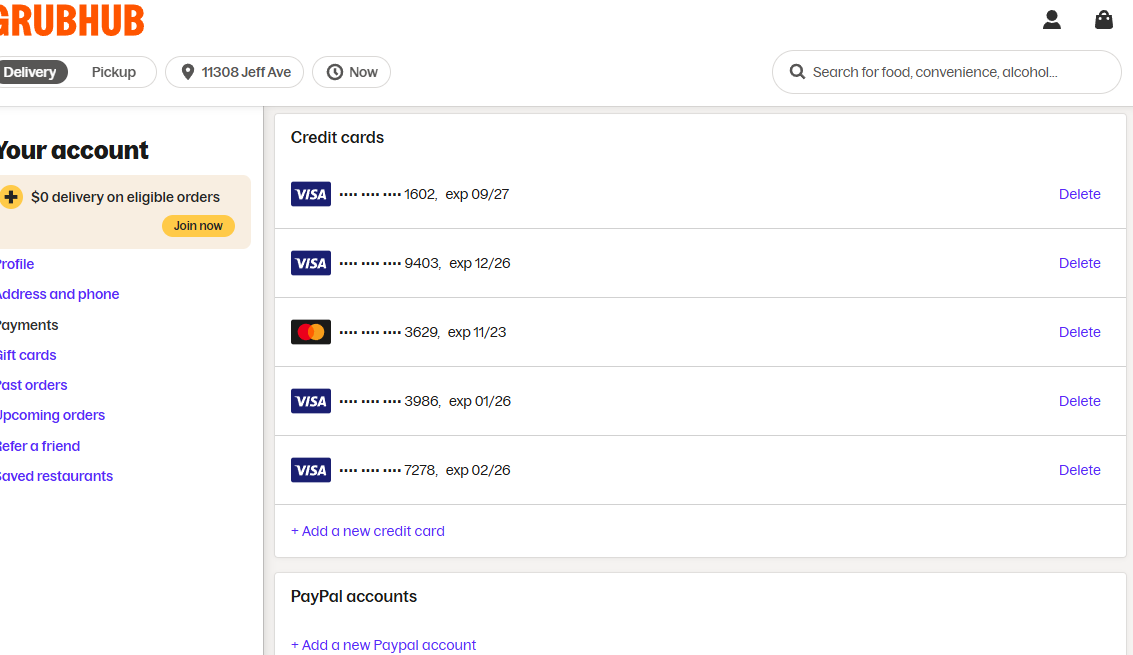Click the Mastercard logo for card 3629
The height and width of the screenshot is (655, 1133).
pos(311,332)
